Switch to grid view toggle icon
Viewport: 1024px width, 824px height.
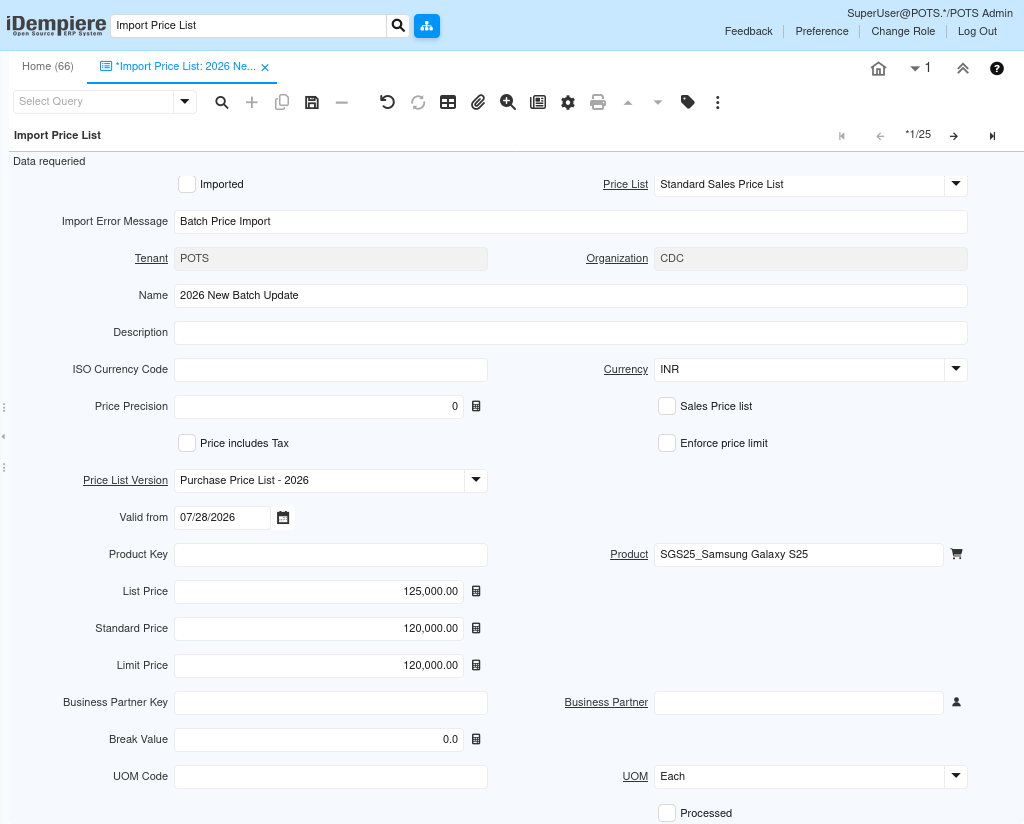[448, 103]
